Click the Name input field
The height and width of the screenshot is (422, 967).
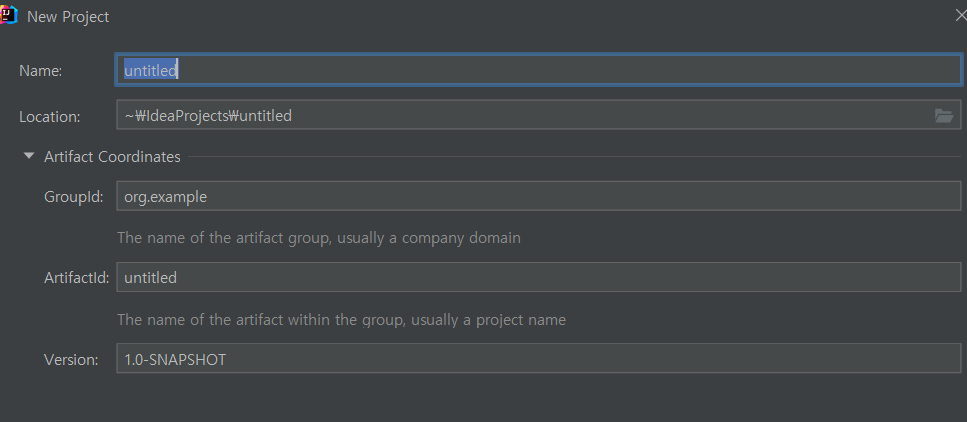coord(538,70)
